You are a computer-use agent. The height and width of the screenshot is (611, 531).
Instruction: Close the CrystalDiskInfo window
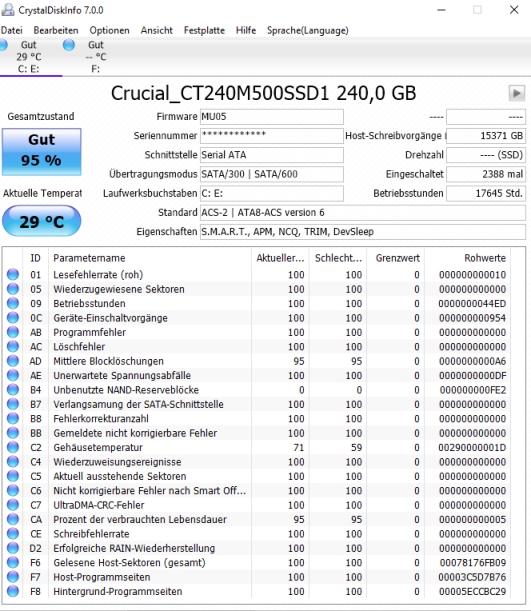pyautogui.click(x=514, y=10)
